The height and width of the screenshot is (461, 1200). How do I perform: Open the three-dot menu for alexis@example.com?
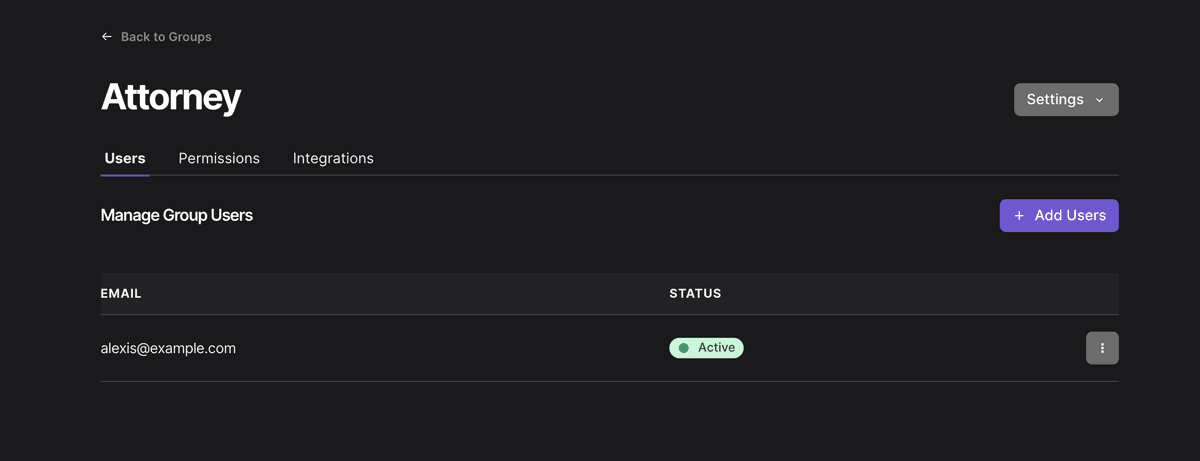click(x=1102, y=348)
